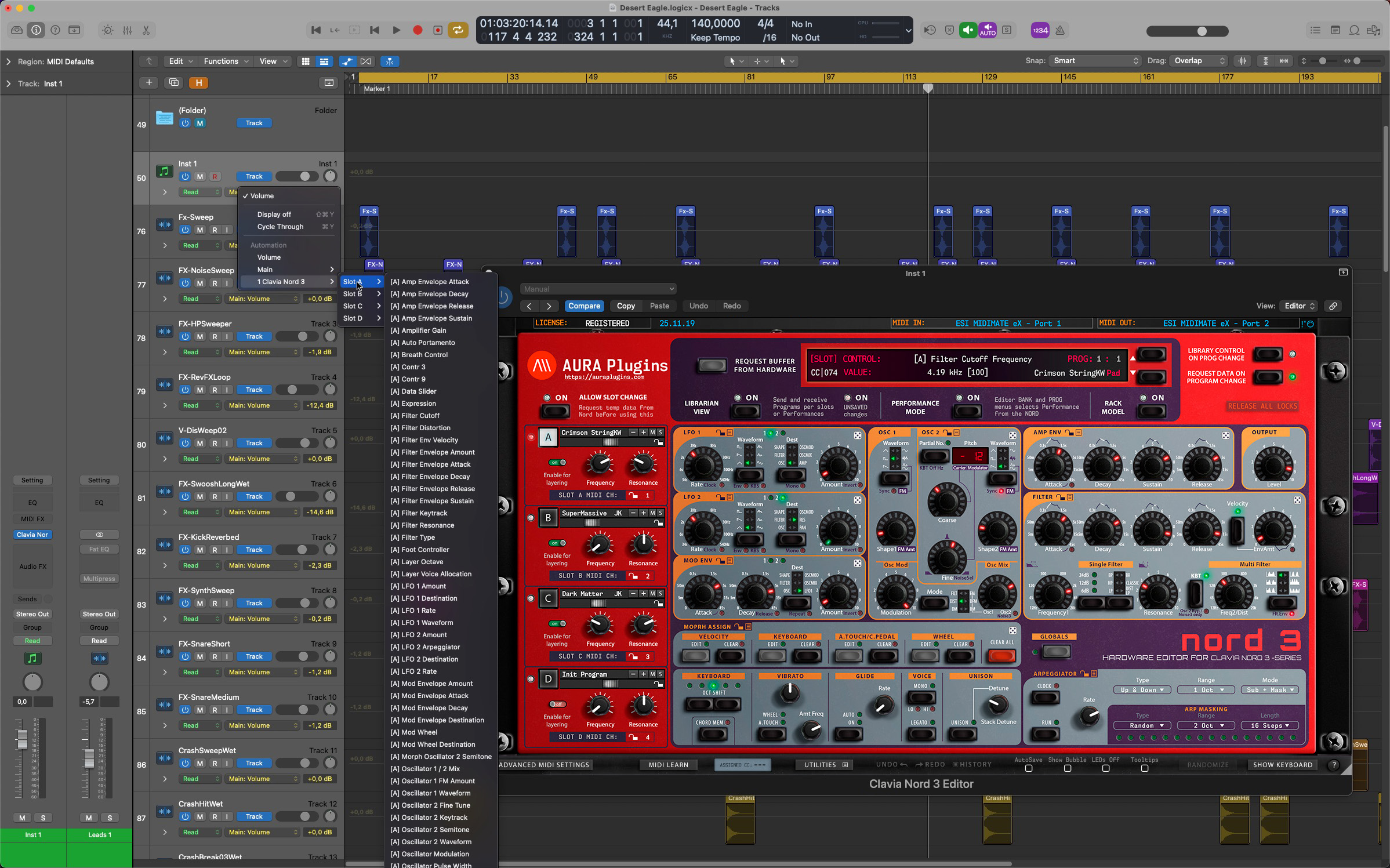This screenshot has width=1390, height=868.
Task: Click the Count-in 1234 button
Action: [x=1040, y=30]
